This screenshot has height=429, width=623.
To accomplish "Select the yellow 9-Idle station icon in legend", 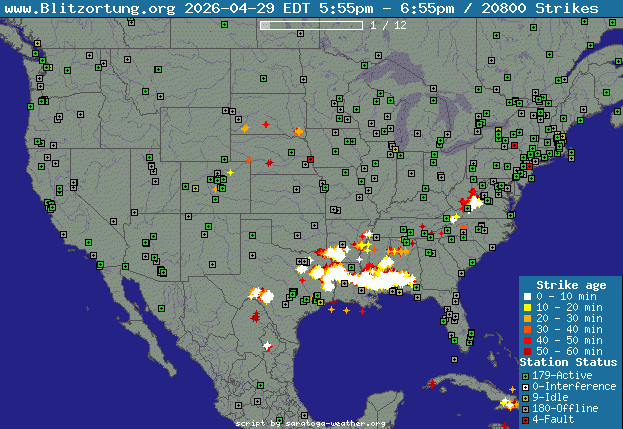I will [x=526, y=397].
